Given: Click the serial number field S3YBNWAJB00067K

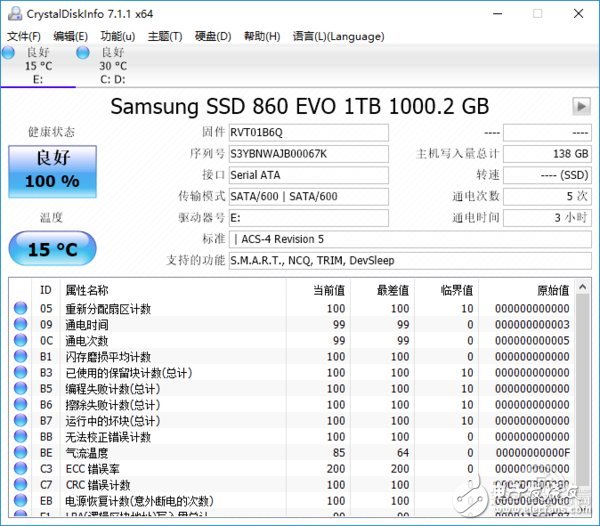Looking at the screenshot, I should (308, 154).
